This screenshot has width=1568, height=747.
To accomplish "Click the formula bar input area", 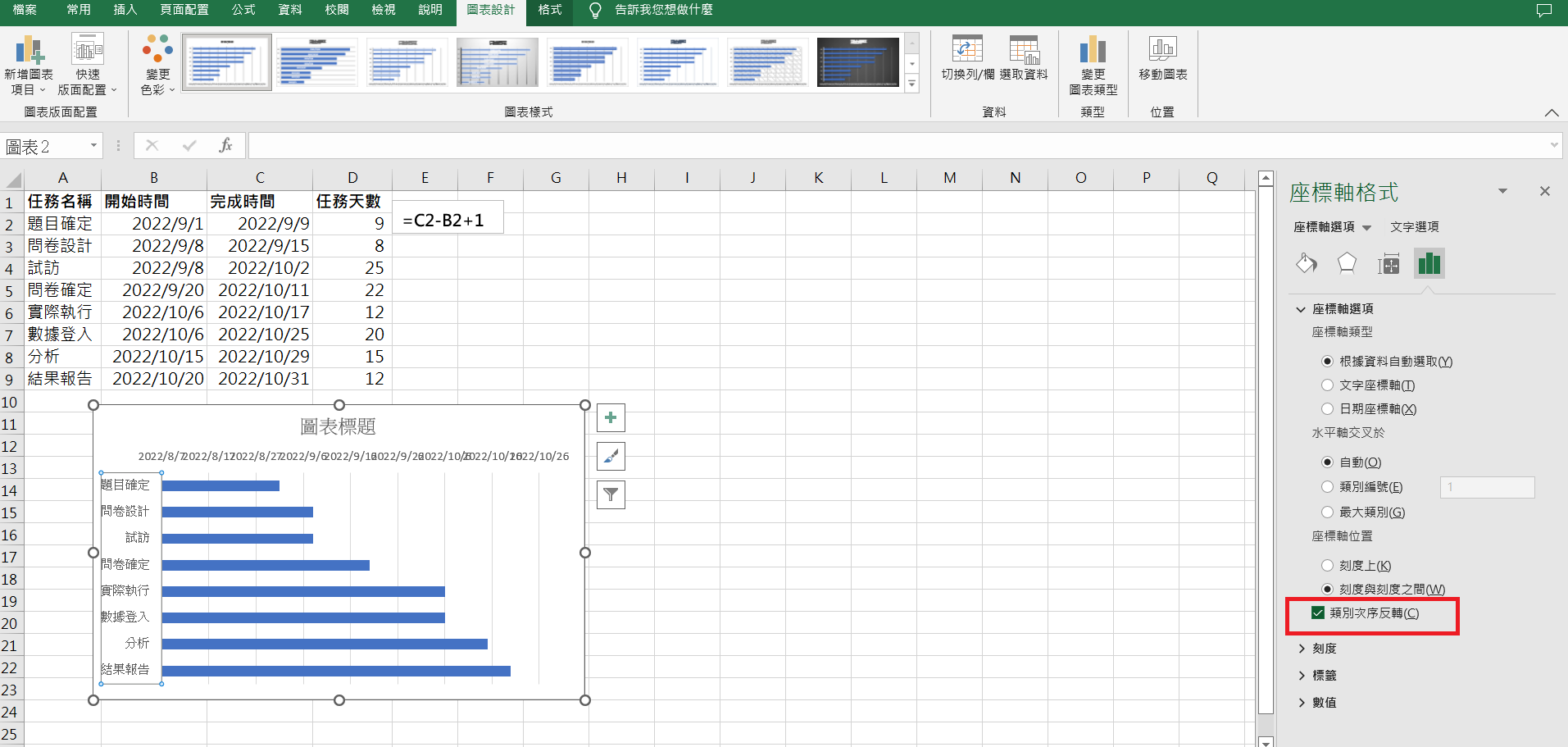I will tap(898, 146).
